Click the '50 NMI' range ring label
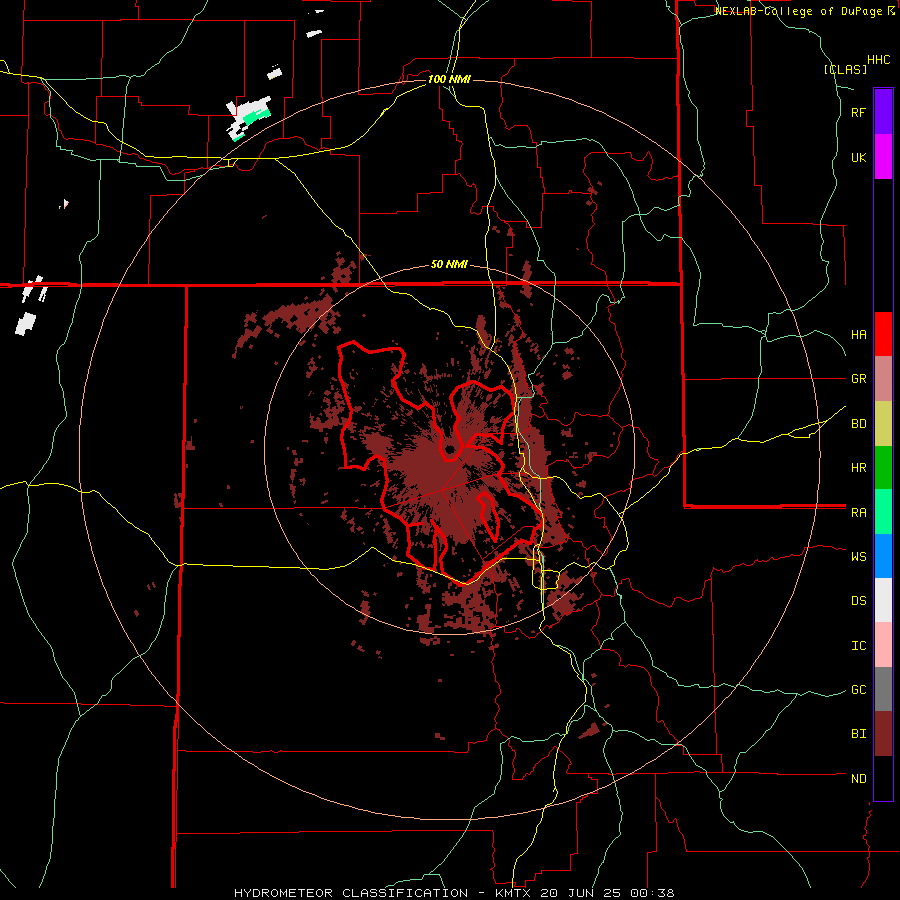900x900 pixels. point(449,265)
